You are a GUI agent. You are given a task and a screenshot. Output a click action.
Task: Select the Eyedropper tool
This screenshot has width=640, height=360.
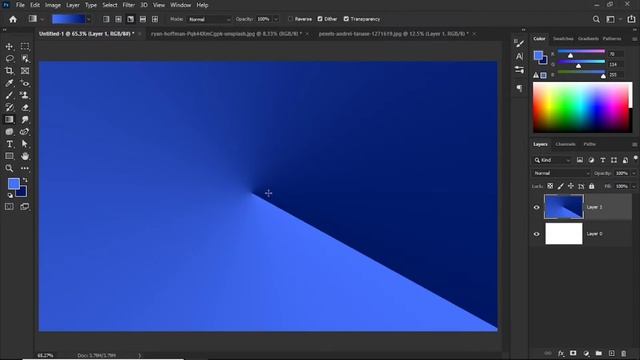(x=9, y=83)
